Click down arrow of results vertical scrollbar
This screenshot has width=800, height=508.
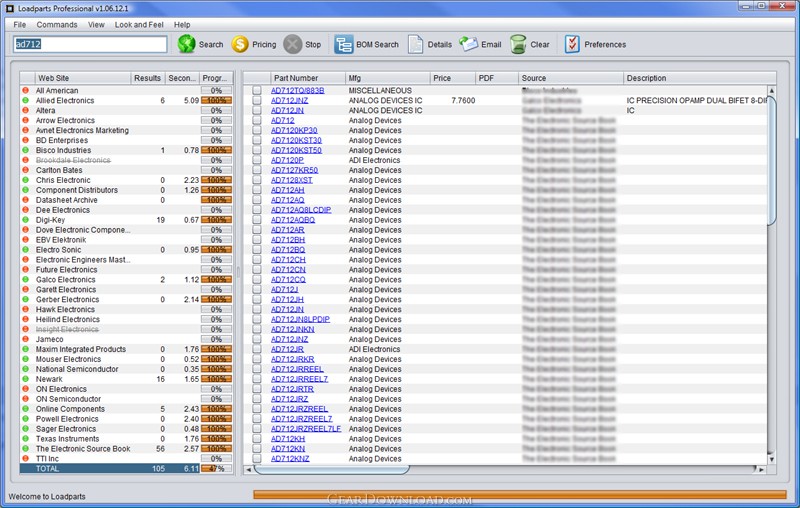[x=771, y=459]
